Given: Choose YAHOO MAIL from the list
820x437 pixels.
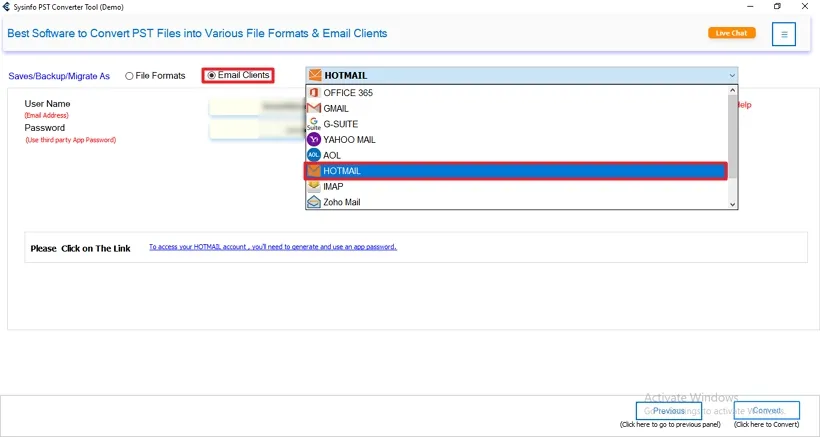Looking at the screenshot, I should point(517,140).
